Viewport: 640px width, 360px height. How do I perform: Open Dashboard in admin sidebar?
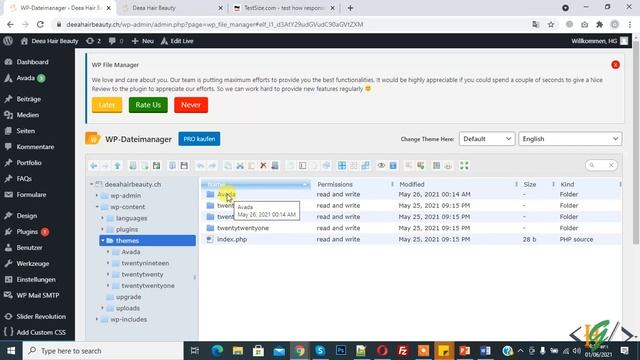[32, 62]
